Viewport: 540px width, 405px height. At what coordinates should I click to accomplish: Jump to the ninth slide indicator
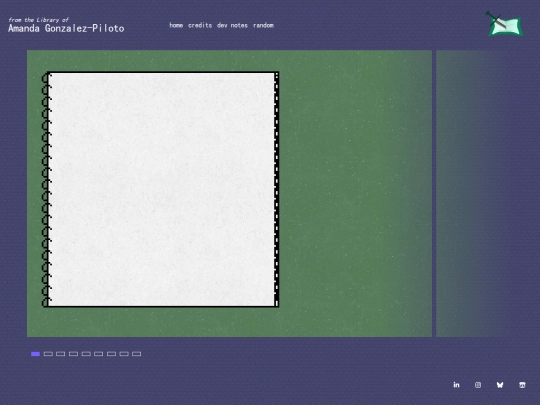pyautogui.click(x=137, y=354)
